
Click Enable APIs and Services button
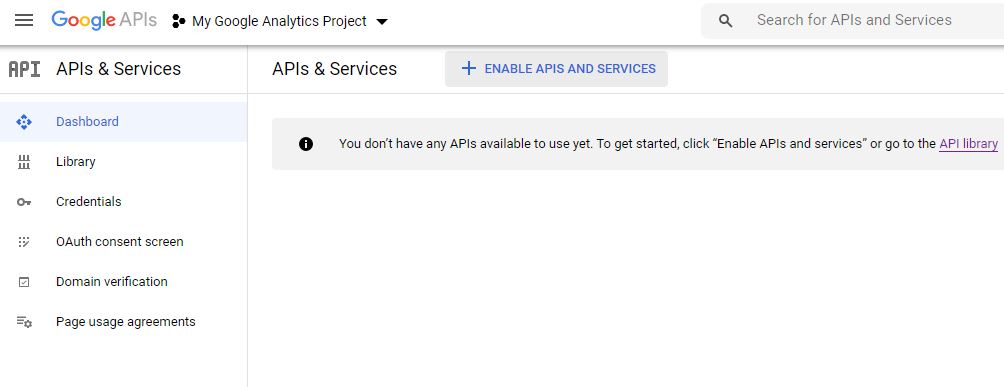(556, 69)
